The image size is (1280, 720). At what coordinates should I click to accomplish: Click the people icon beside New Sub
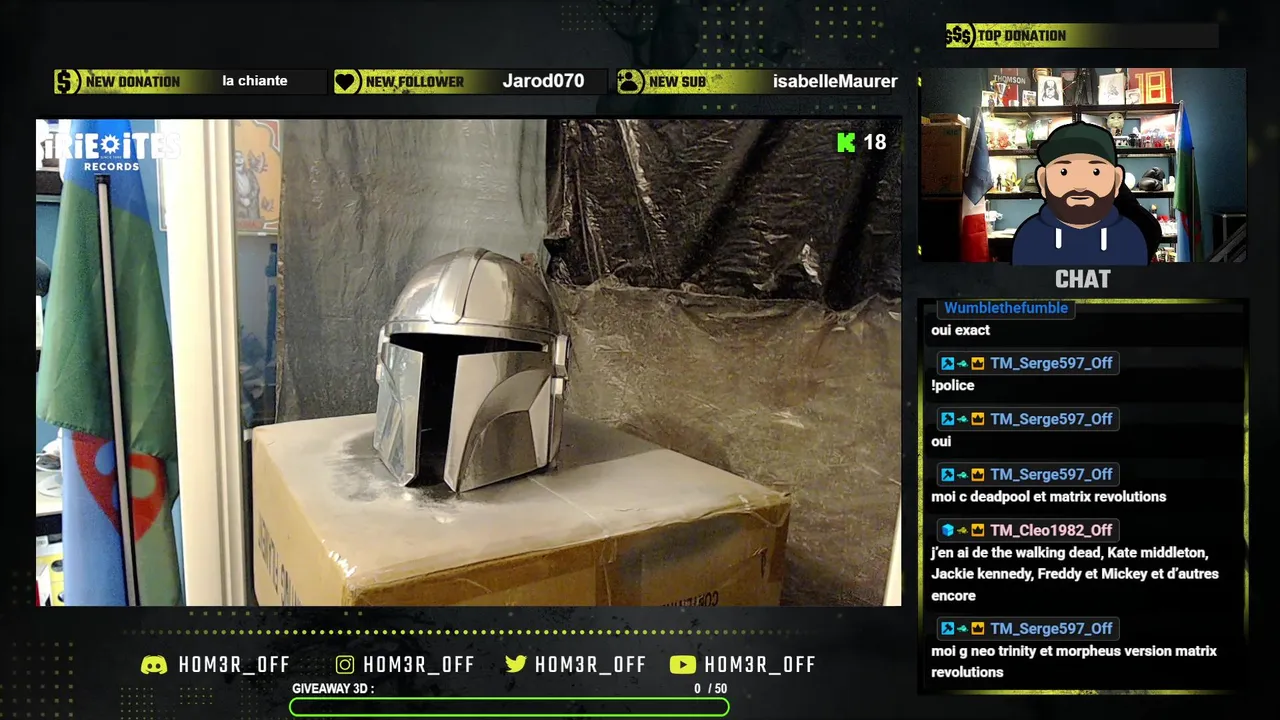pos(630,82)
